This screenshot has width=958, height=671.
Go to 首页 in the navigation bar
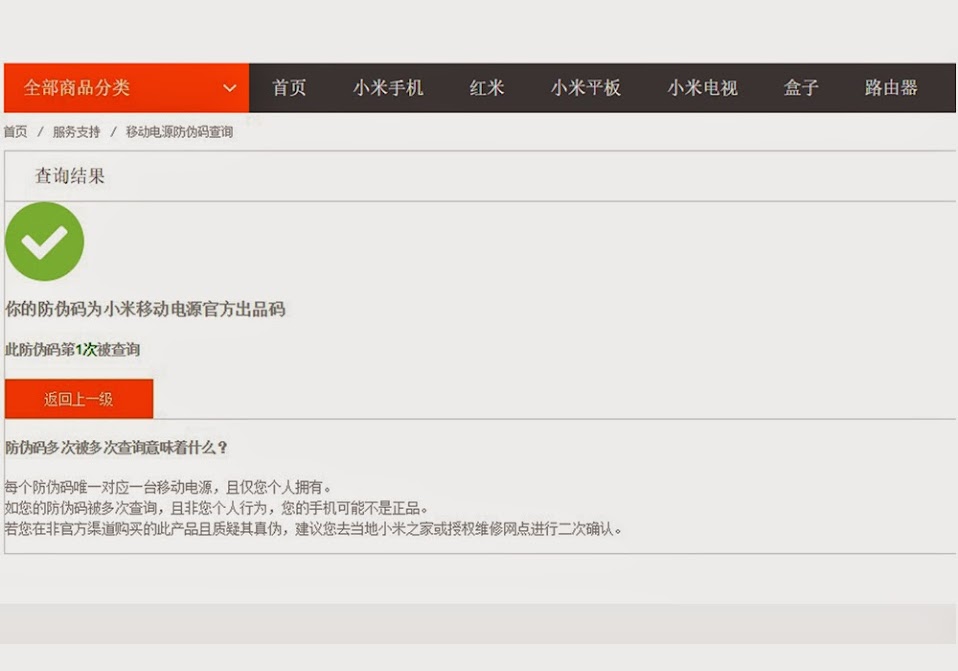289,87
